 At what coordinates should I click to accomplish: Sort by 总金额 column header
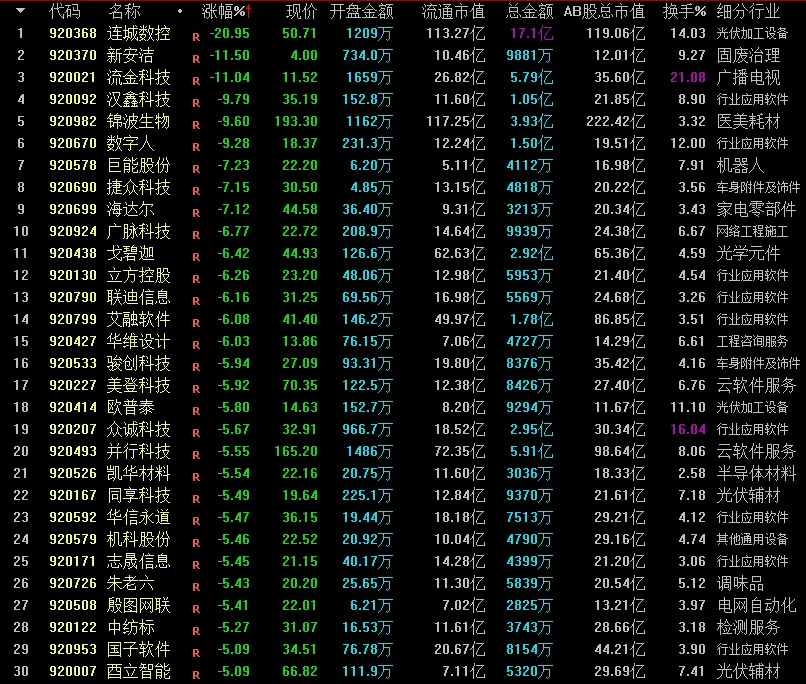point(529,11)
